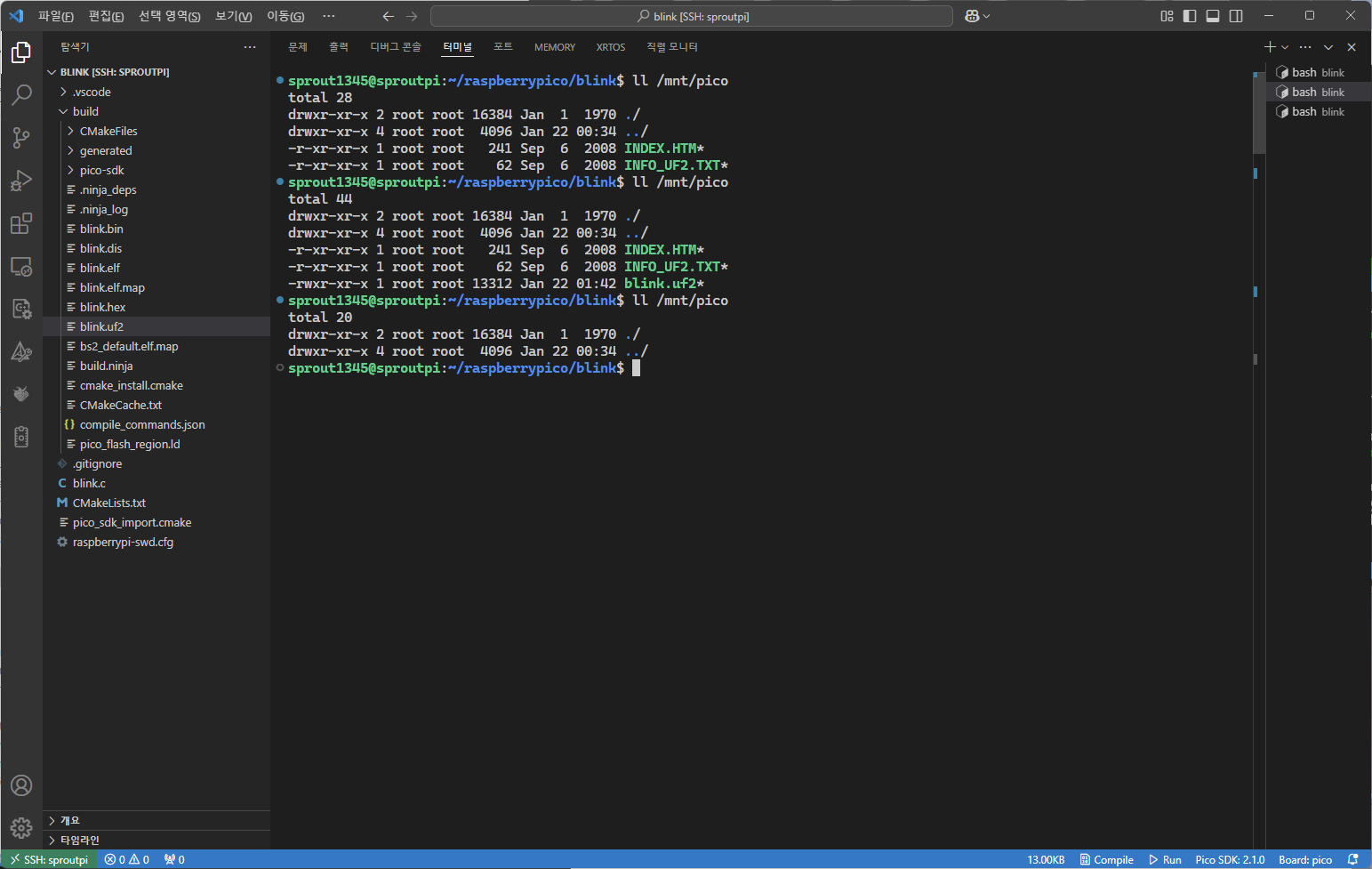This screenshot has height=869, width=1372.
Task: Select the first bash blink terminal
Action: point(1319,72)
